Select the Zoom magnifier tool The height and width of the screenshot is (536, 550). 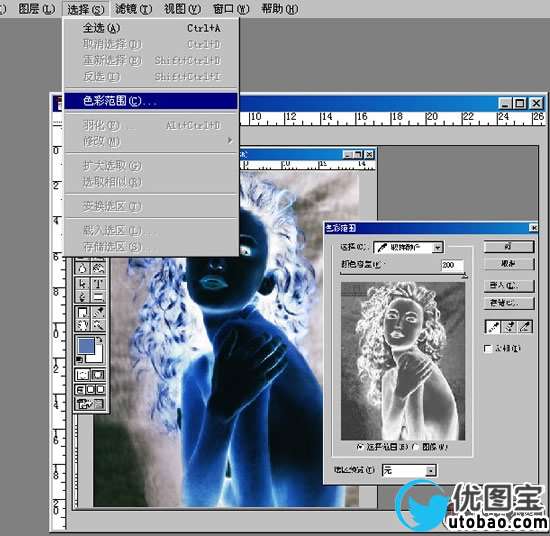click(x=98, y=326)
